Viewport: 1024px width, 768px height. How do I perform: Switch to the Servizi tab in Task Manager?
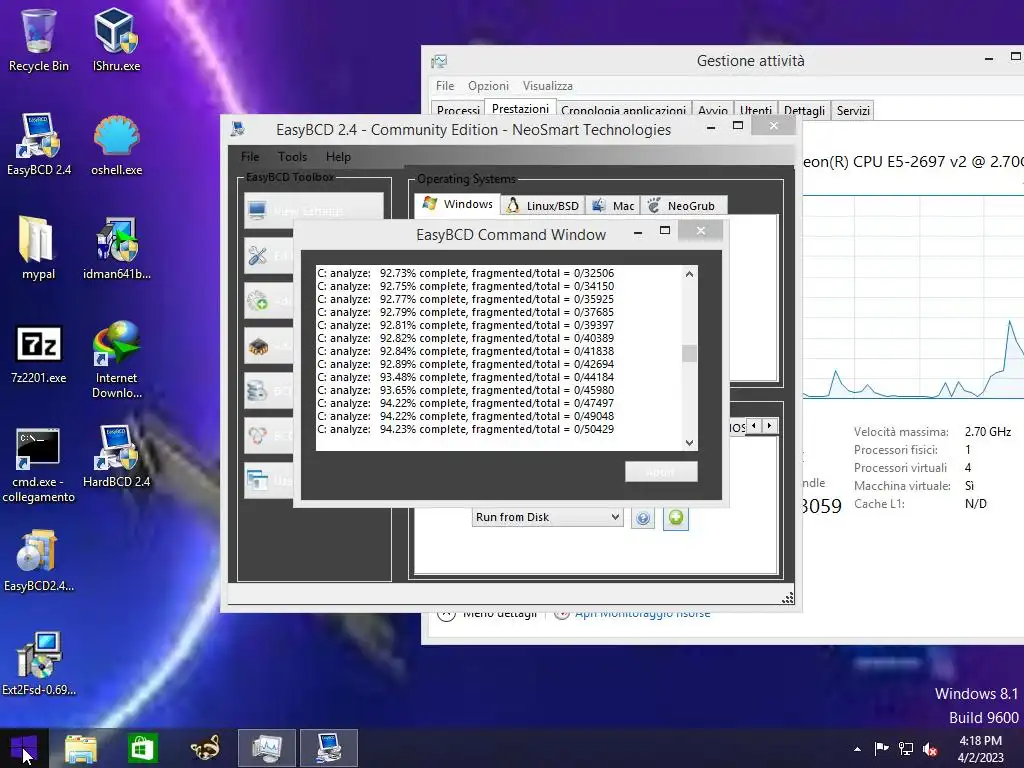(x=853, y=110)
